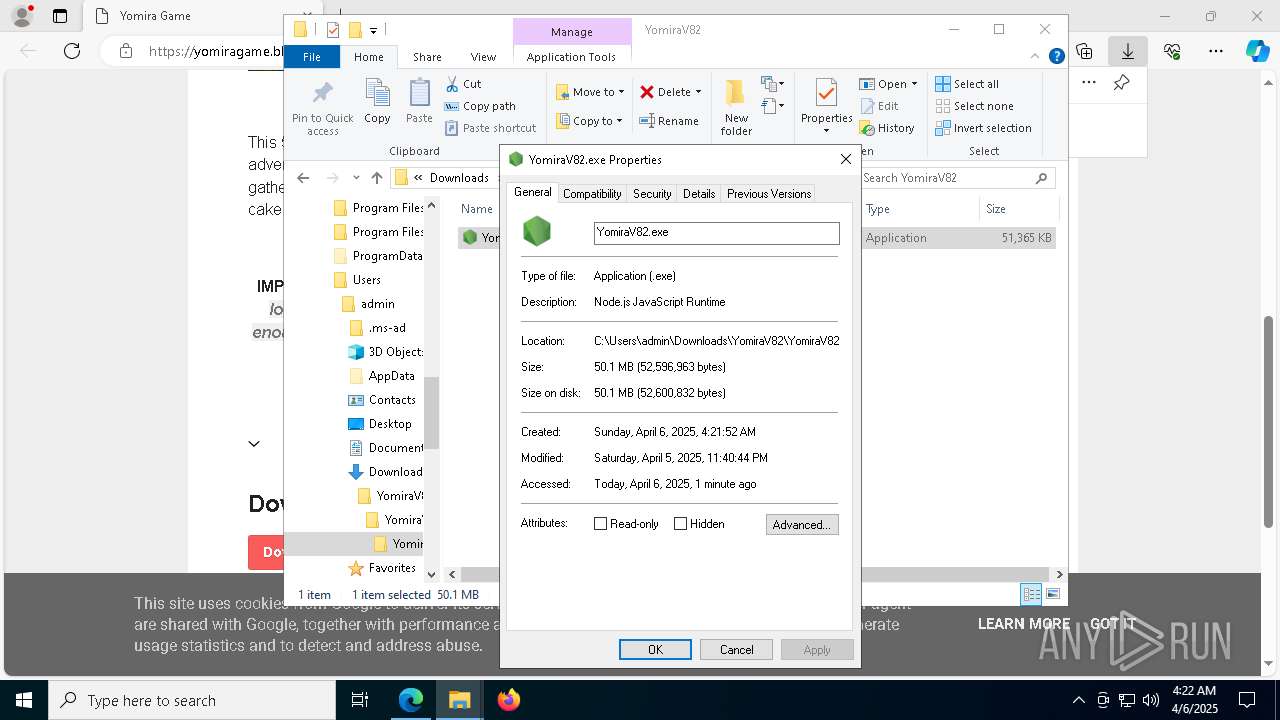
Task: Click Copy path in Clipboard group
Action: (x=480, y=106)
